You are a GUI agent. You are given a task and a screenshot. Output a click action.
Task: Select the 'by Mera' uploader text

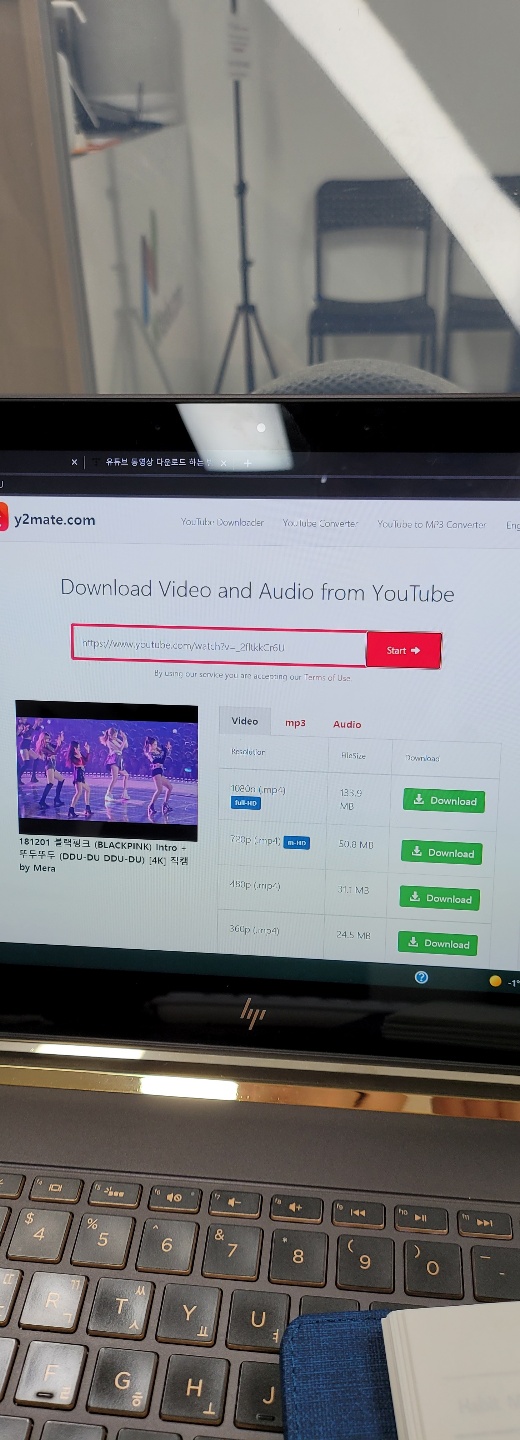(38, 868)
